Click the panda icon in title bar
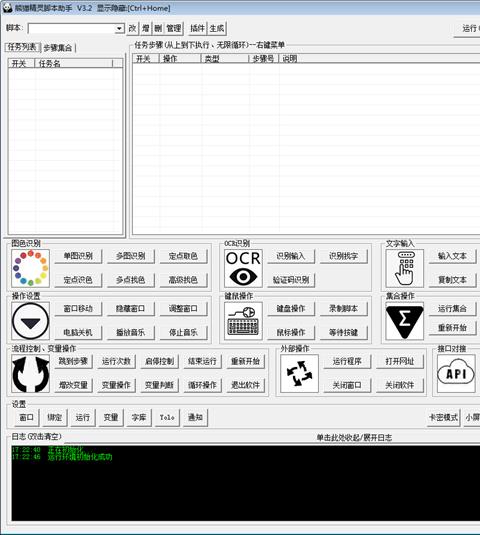 click(x=7, y=8)
